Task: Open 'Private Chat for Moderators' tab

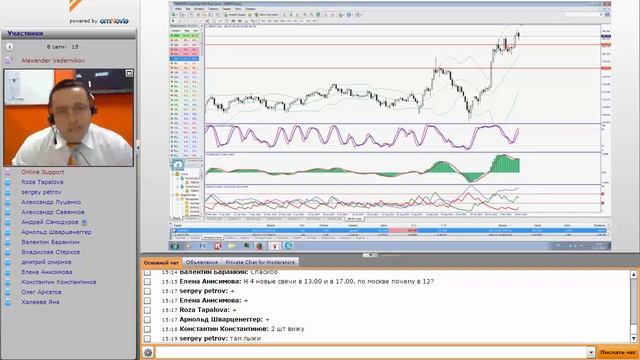Action: click(260, 262)
